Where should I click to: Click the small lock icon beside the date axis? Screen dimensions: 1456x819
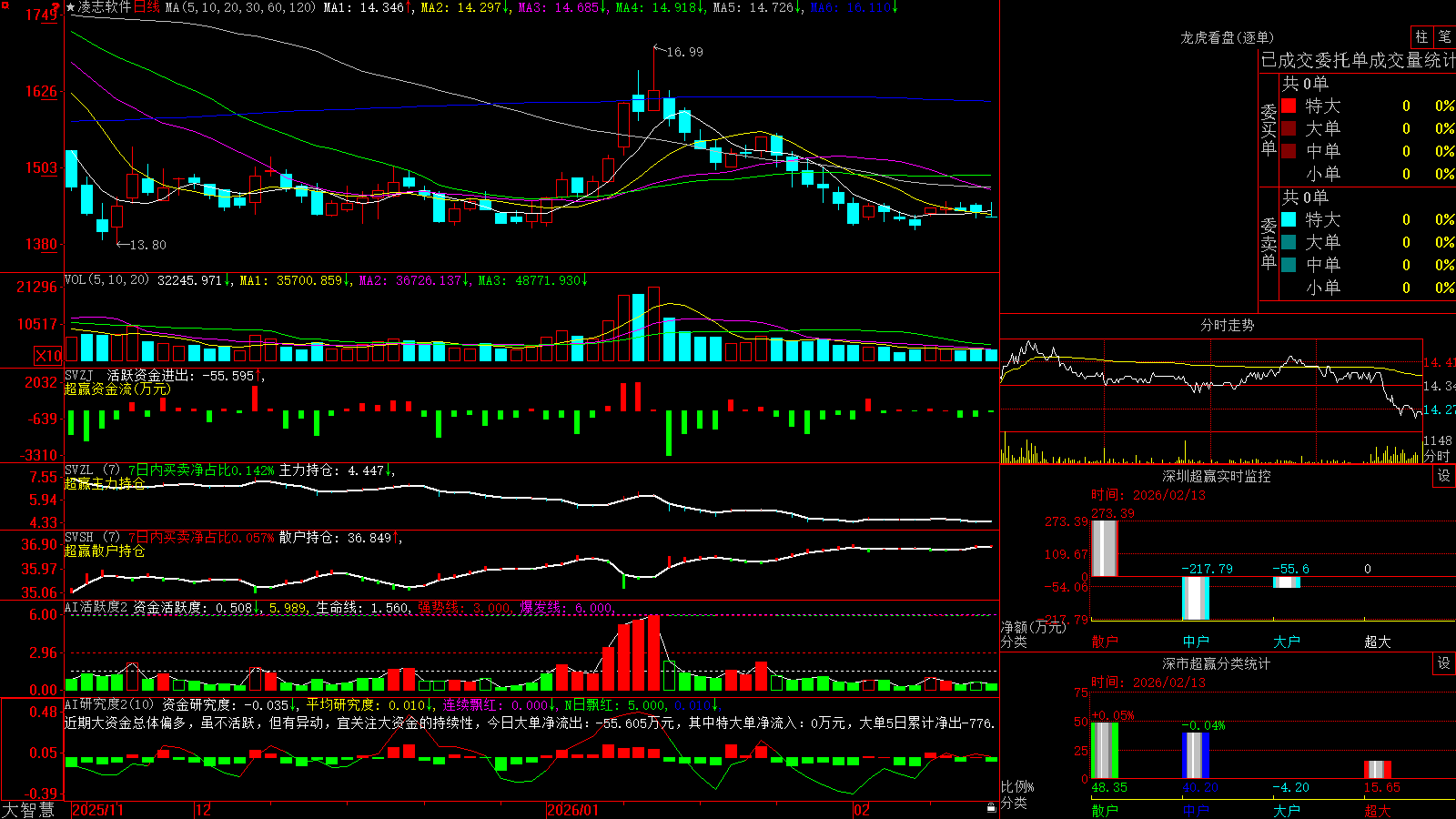point(991,808)
